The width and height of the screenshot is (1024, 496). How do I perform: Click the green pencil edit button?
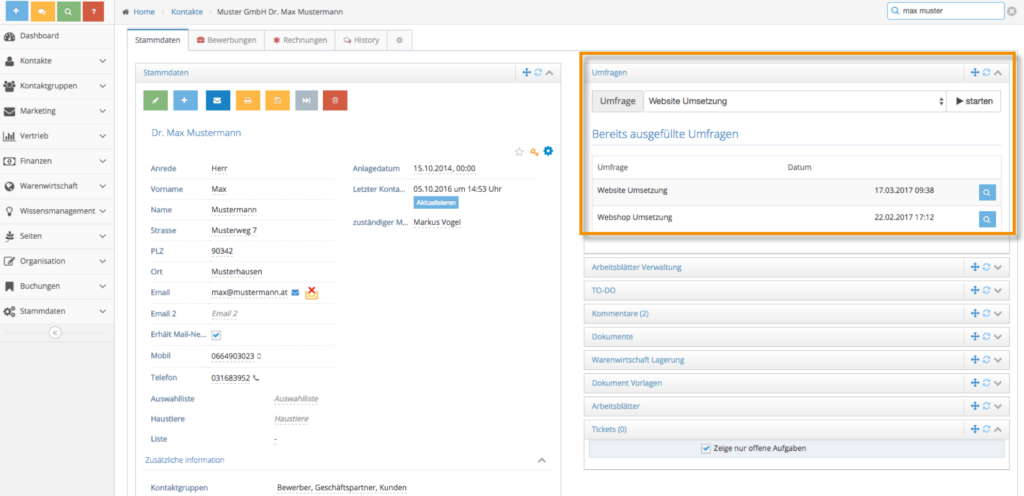[155, 101]
